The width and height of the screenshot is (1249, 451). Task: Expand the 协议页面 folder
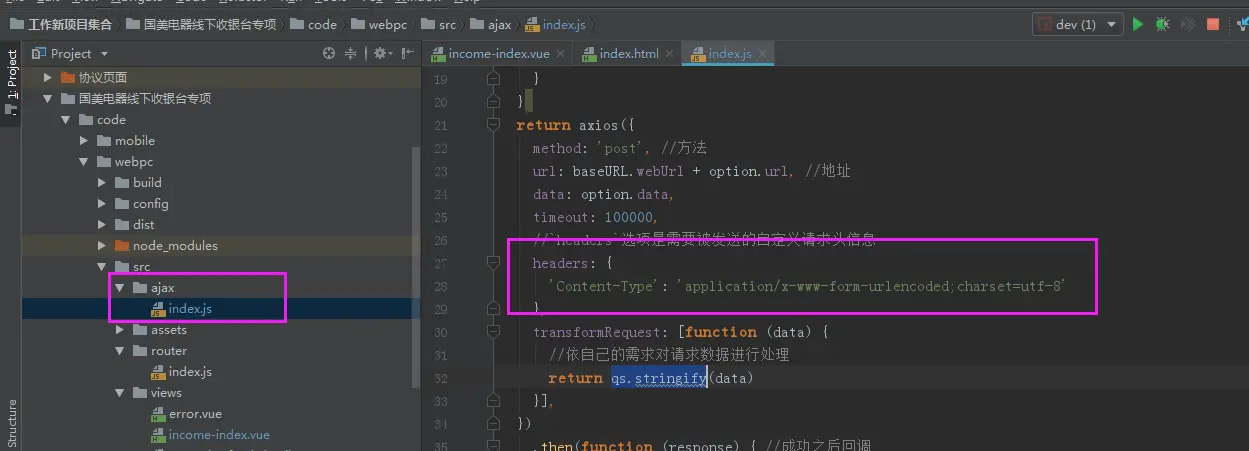[x=47, y=77]
